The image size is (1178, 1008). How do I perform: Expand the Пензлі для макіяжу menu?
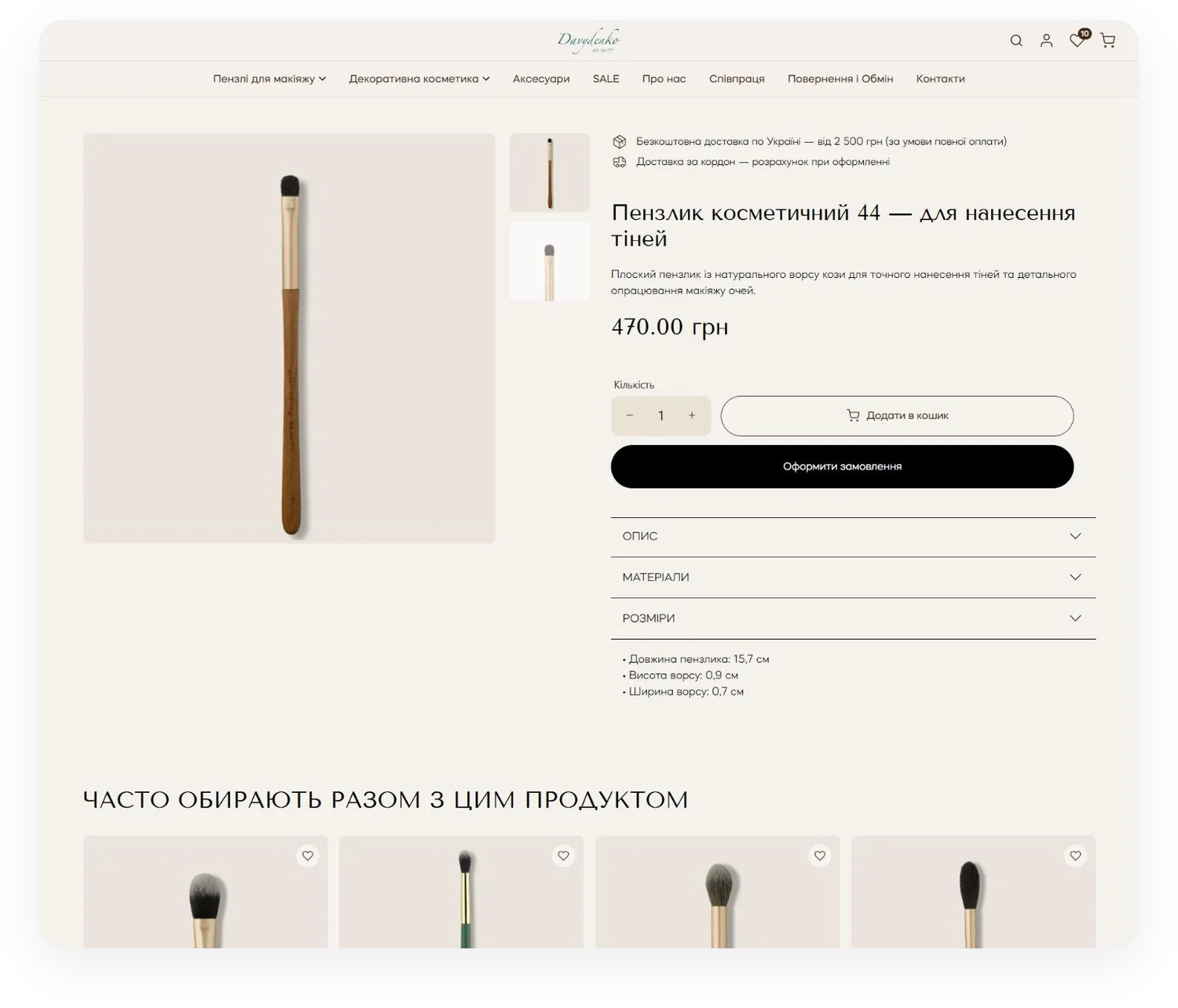click(x=269, y=79)
